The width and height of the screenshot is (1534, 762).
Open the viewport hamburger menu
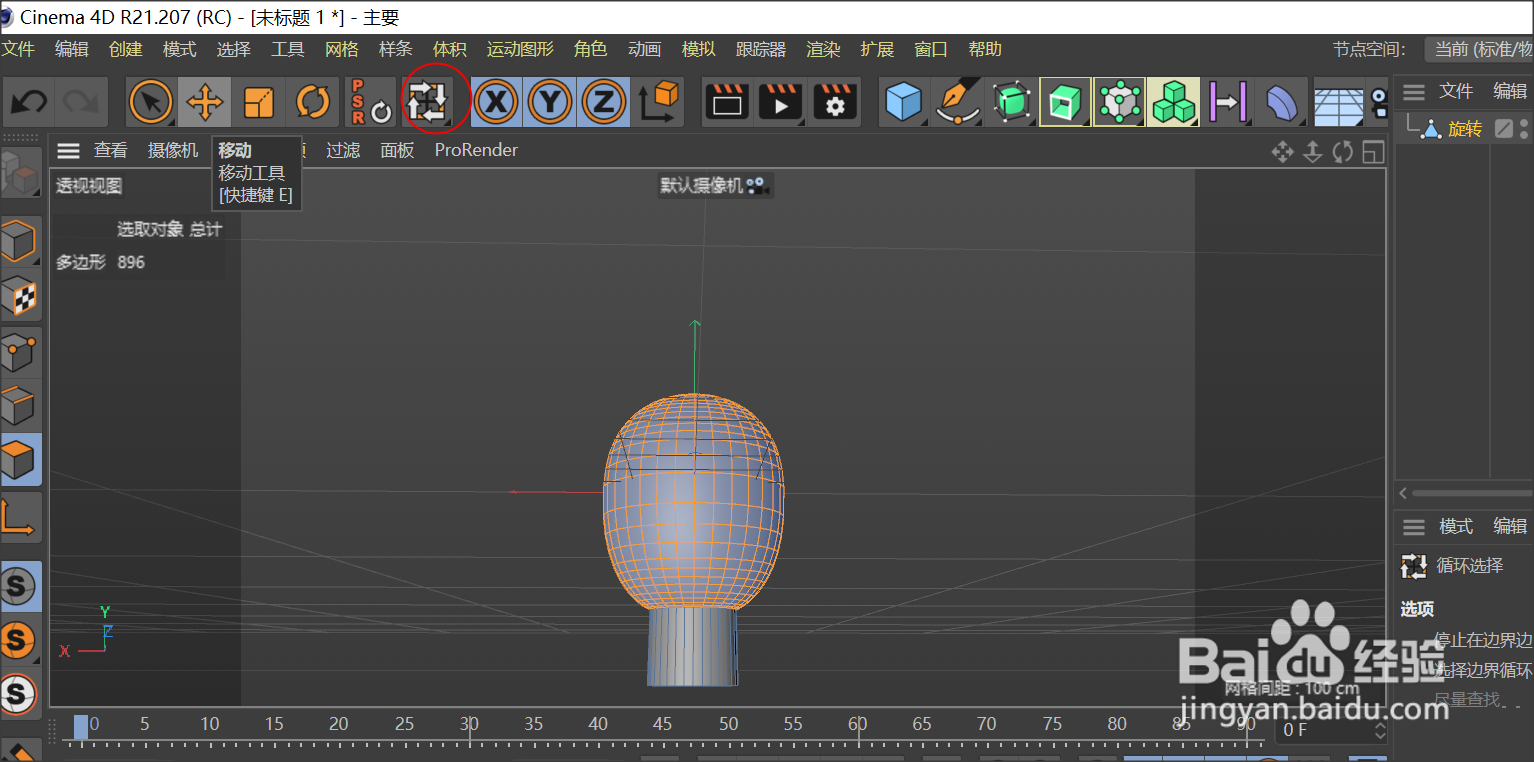pyautogui.click(x=68, y=150)
